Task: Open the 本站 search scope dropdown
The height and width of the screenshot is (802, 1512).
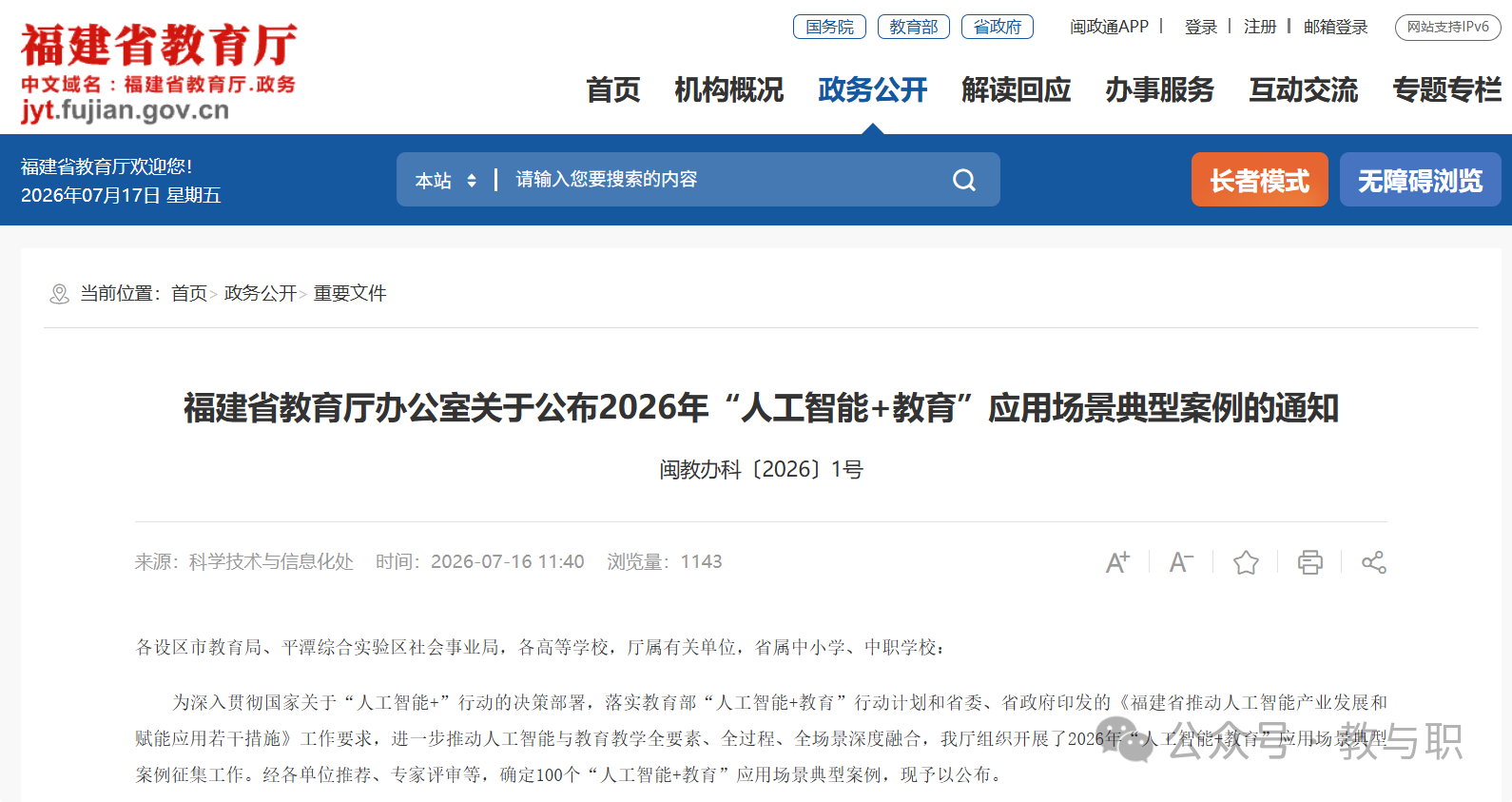Action: pos(445,180)
